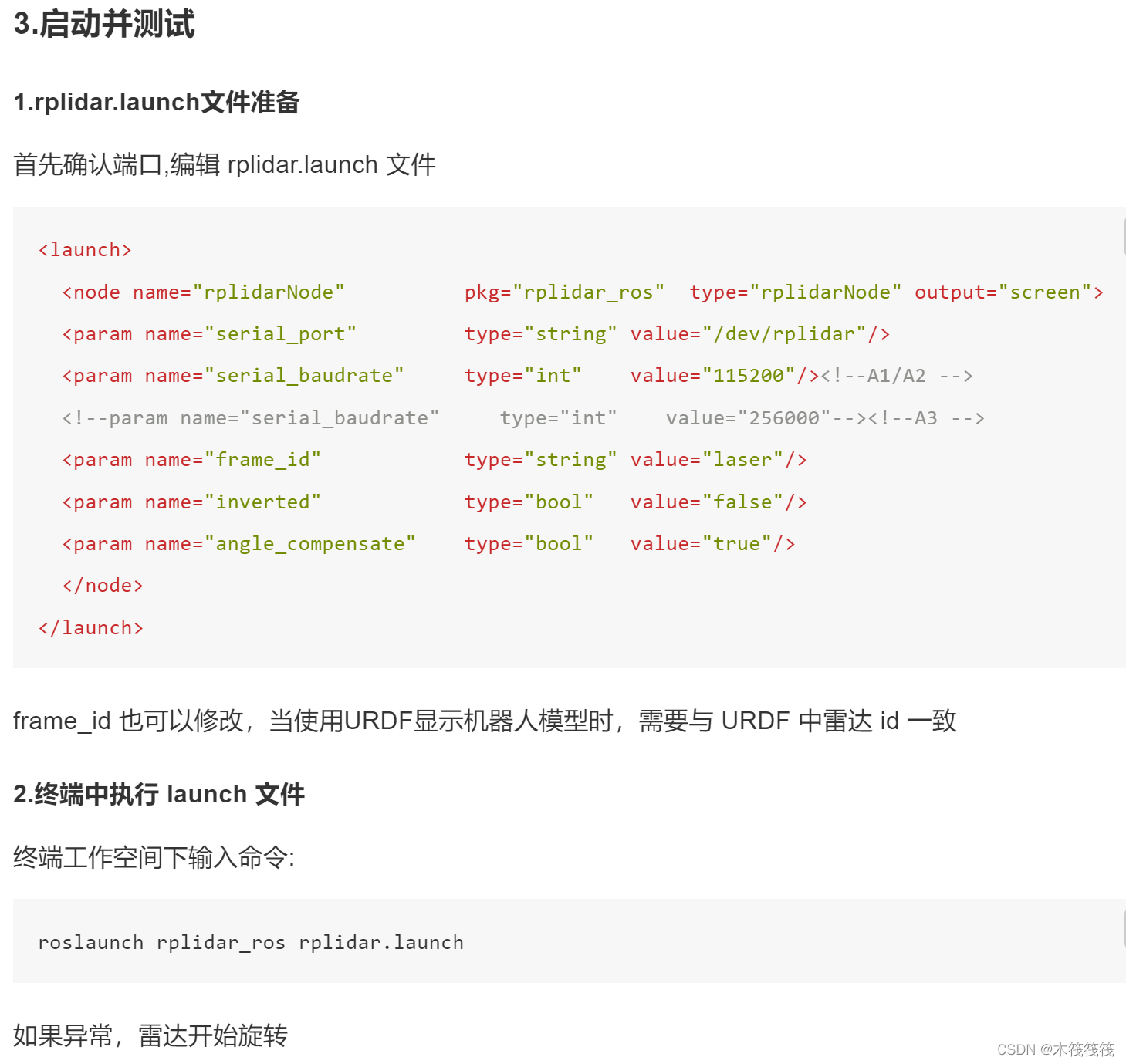Click the sentence starting "frame_id 也可以修改"
Screen dimensions: 1126x1064
[x=485, y=721]
